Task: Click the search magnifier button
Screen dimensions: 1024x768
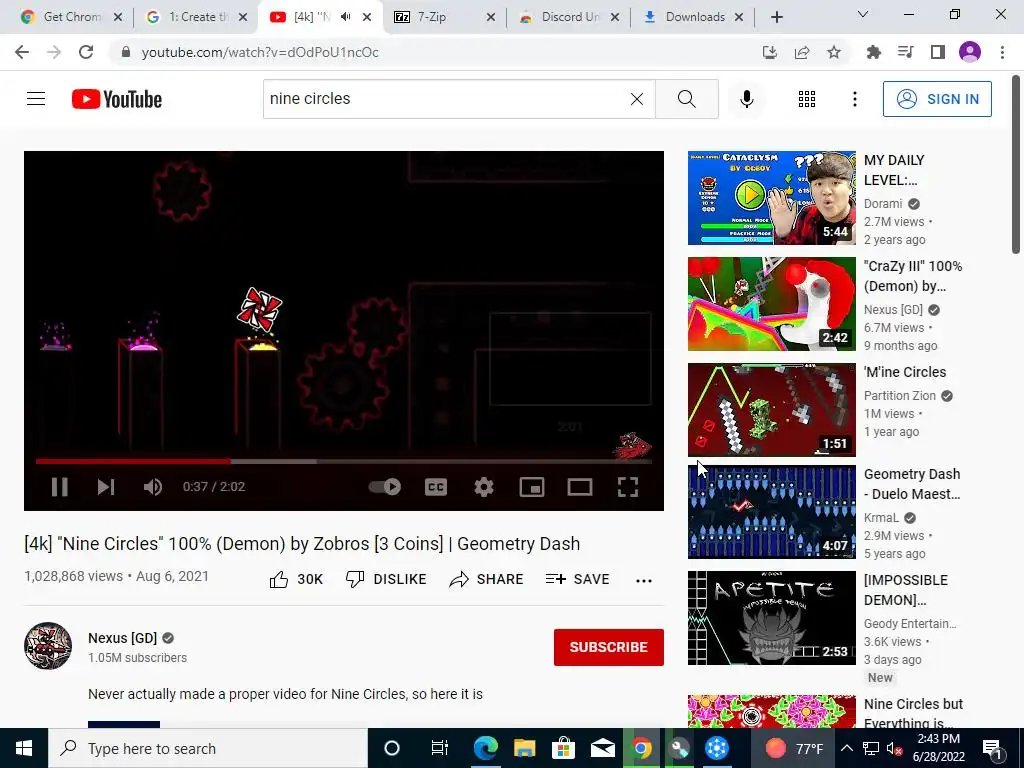Action: pos(686,99)
